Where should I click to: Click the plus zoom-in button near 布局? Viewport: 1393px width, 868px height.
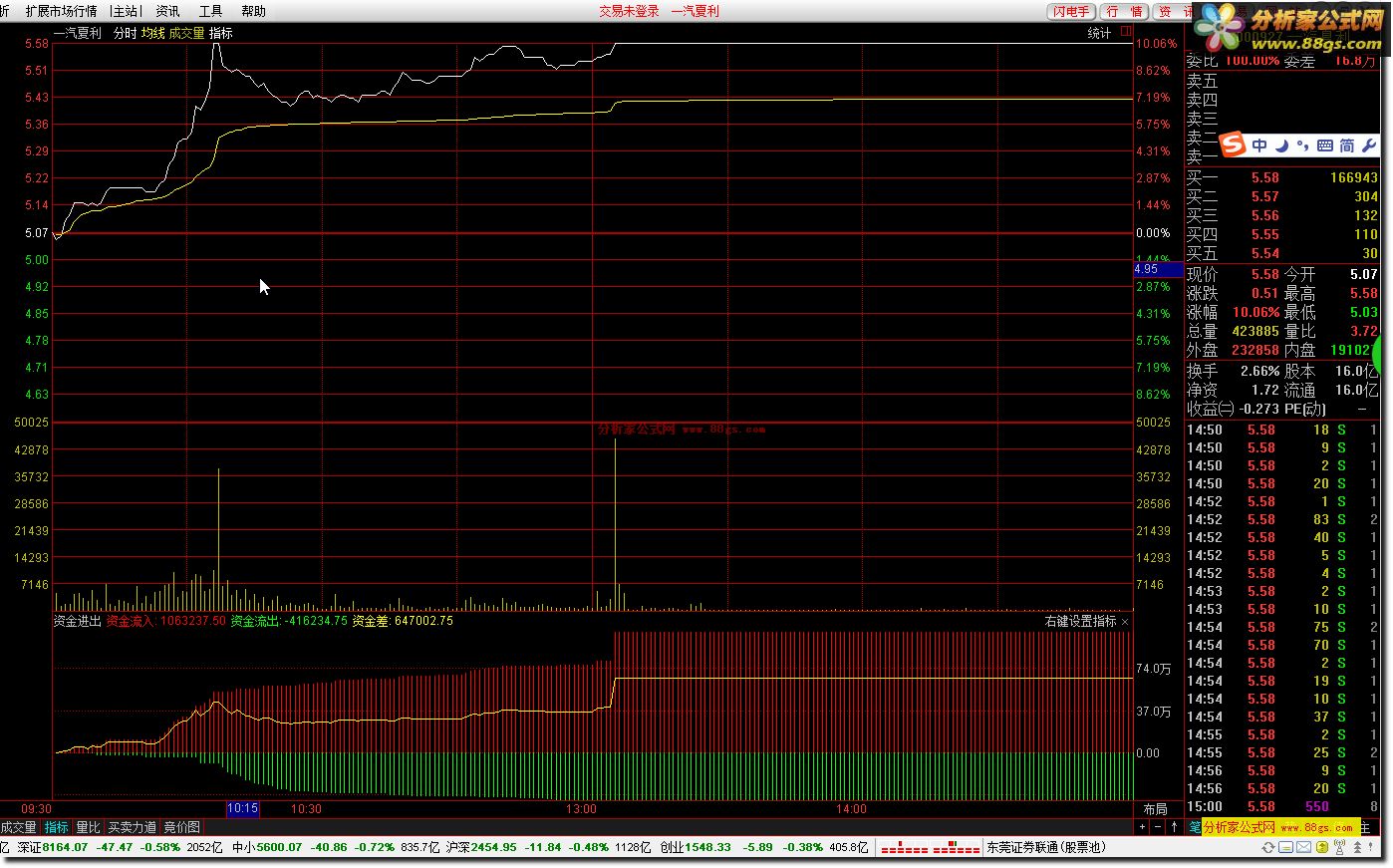[x=1142, y=827]
